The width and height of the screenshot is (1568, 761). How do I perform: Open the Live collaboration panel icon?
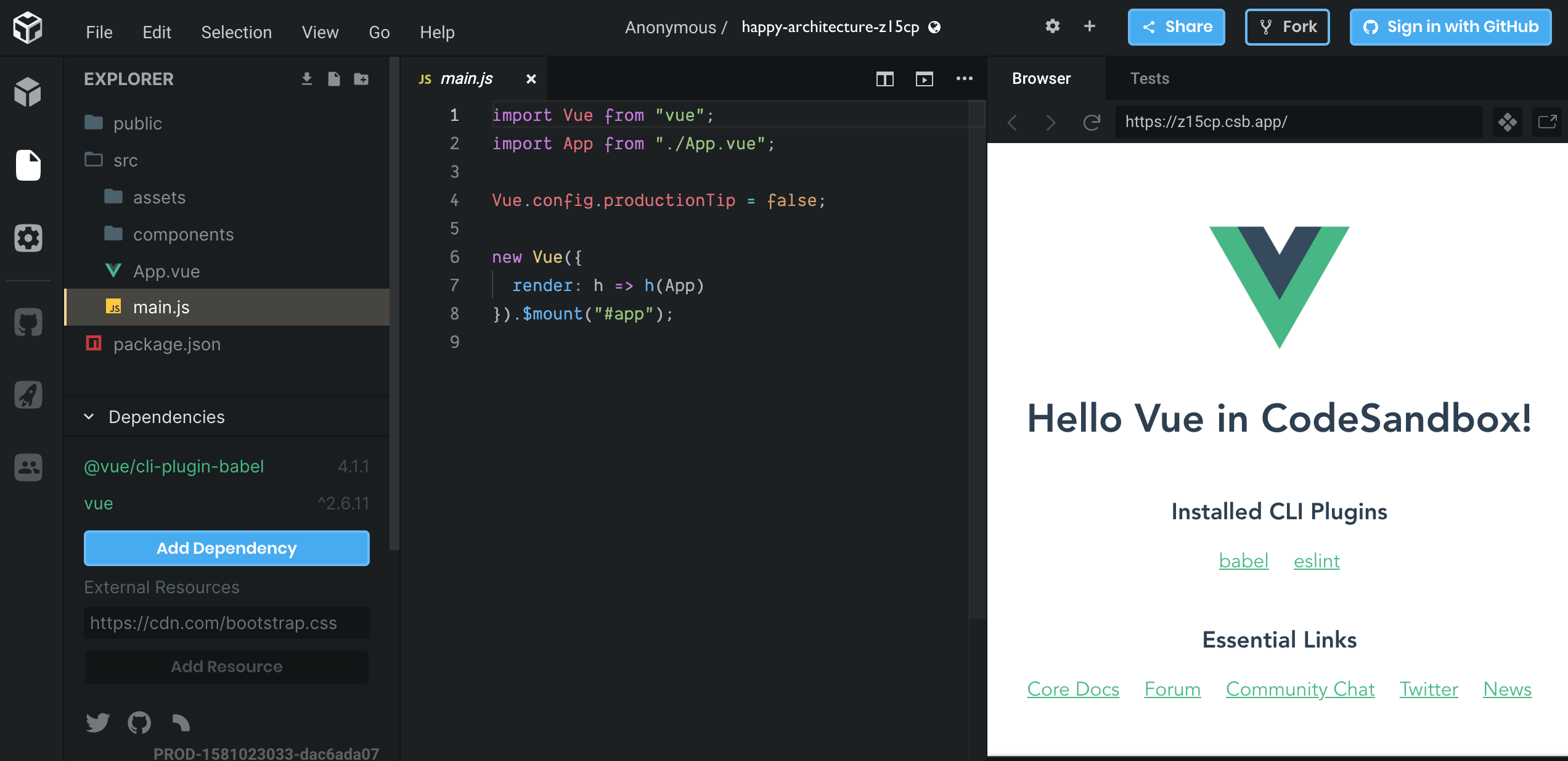[x=28, y=467]
